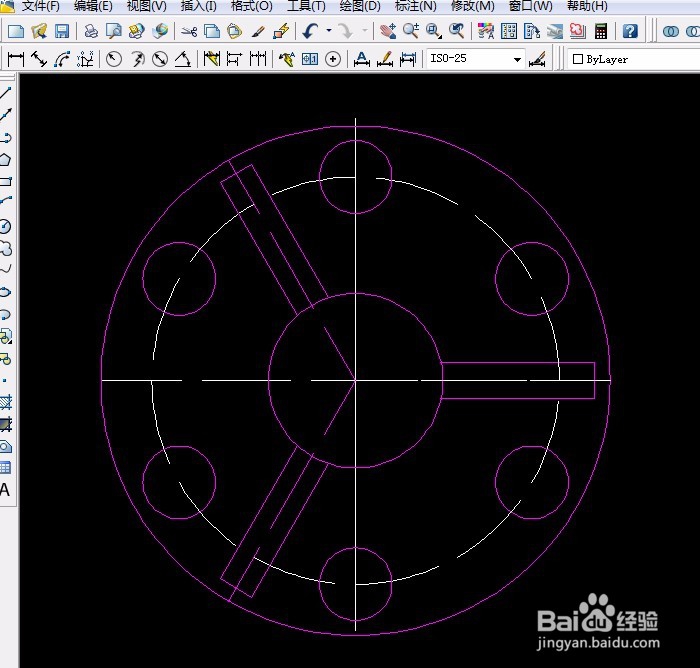Screen dimensions: 700x668
Task: Select the Arc Length dimension tool
Action: (x=62, y=59)
